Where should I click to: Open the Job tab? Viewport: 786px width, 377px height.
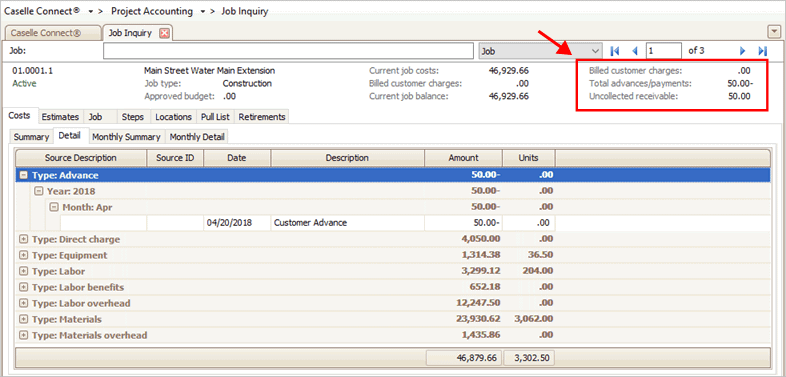(95, 117)
